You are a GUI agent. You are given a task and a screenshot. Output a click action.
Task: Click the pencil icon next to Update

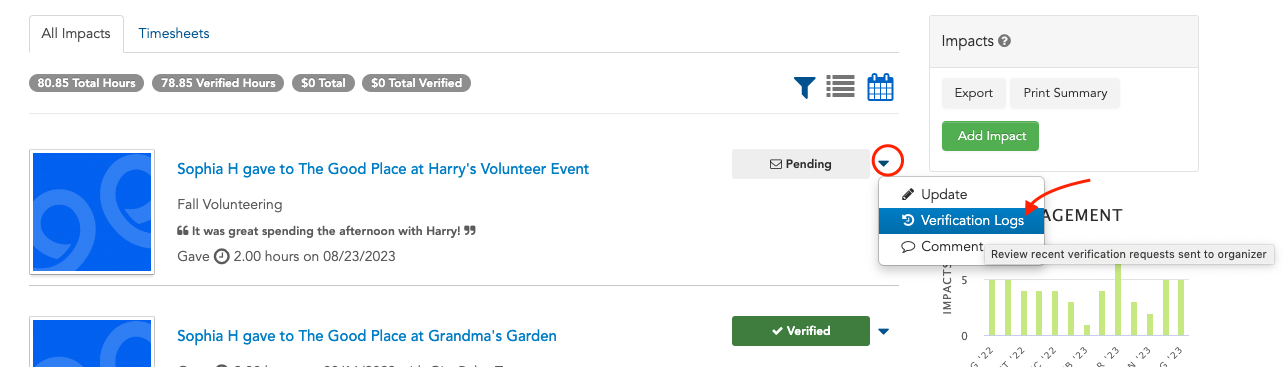pos(908,194)
